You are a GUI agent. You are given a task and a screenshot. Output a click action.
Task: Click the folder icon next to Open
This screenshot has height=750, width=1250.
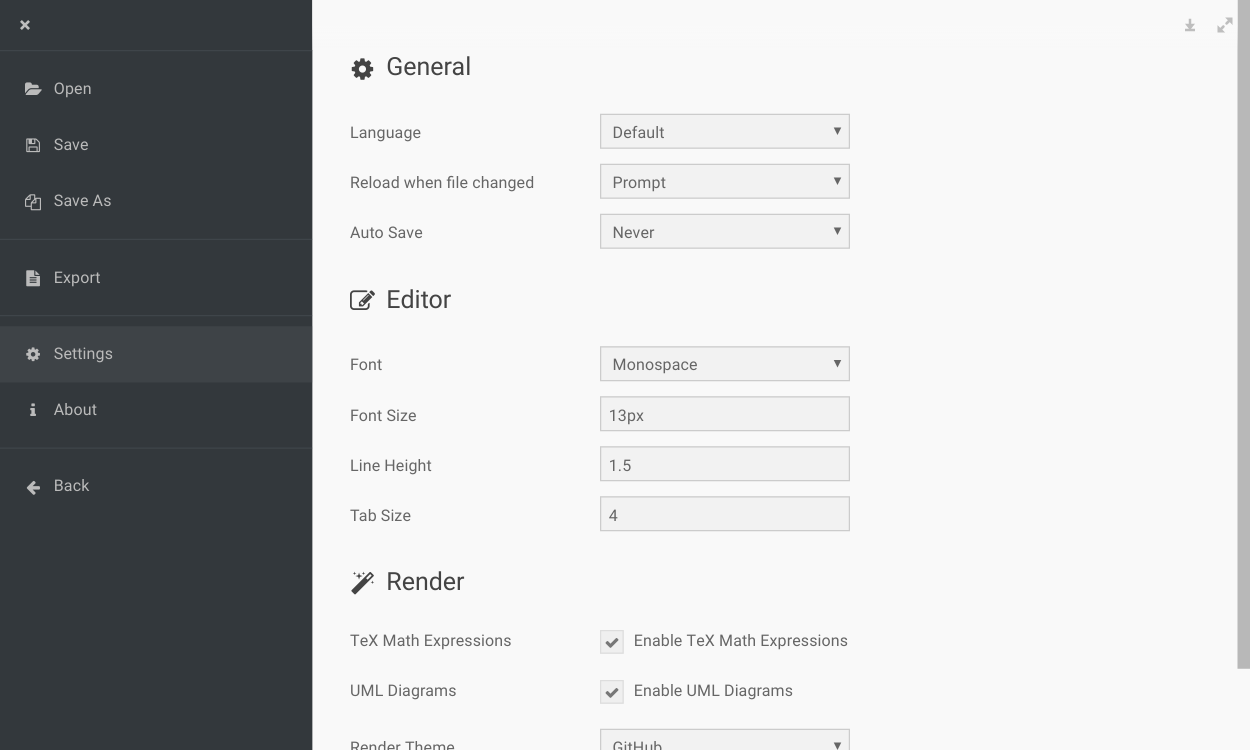[32, 88]
